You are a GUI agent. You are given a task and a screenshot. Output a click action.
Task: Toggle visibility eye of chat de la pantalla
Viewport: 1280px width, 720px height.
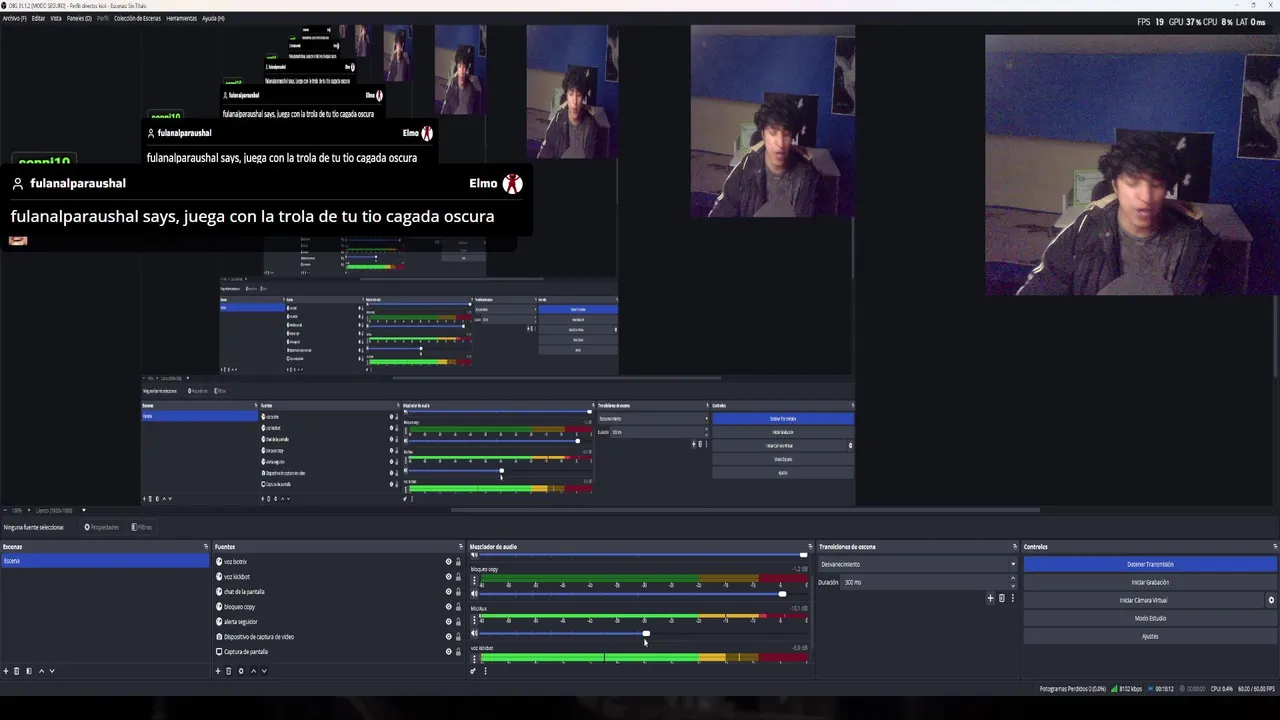tap(448, 592)
